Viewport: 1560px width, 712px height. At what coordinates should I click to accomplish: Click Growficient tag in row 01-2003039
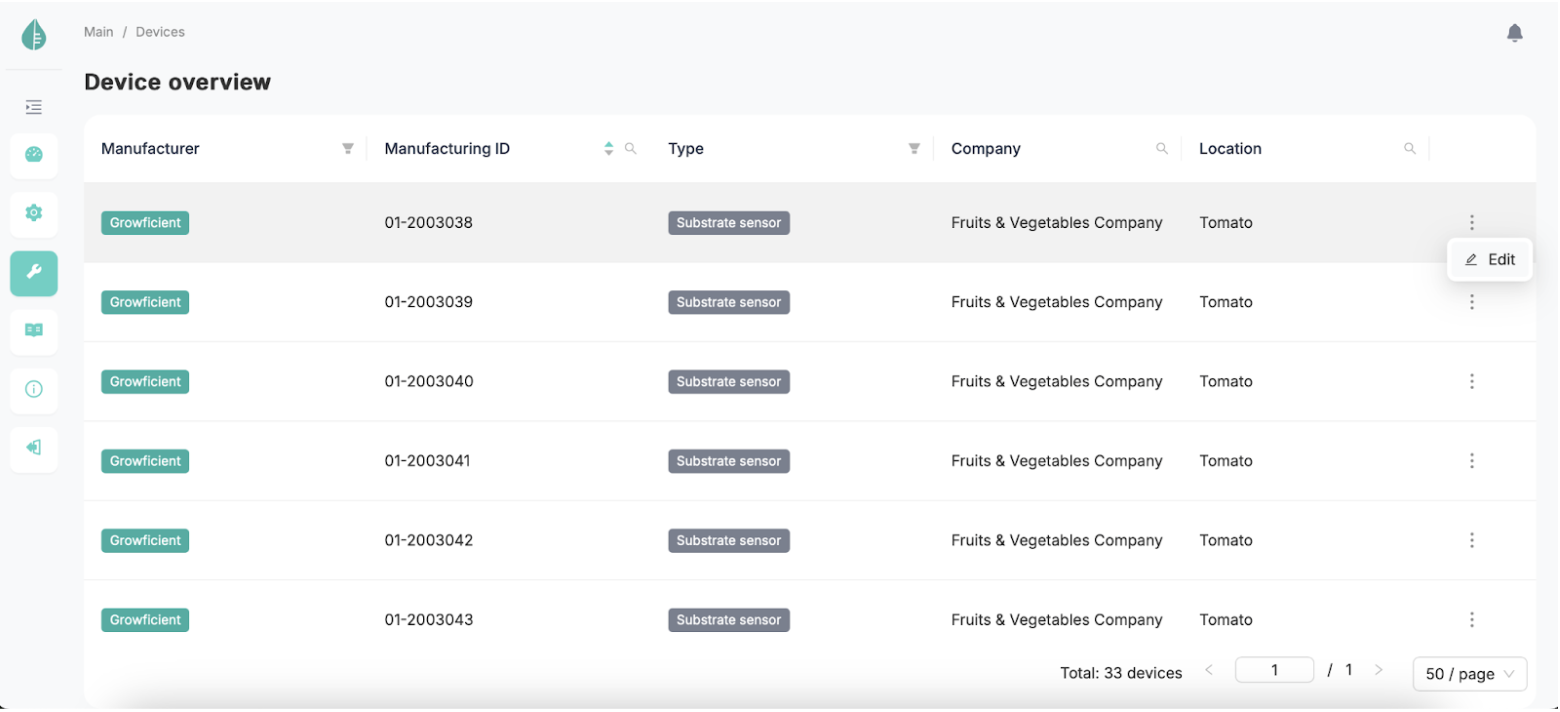click(x=145, y=302)
